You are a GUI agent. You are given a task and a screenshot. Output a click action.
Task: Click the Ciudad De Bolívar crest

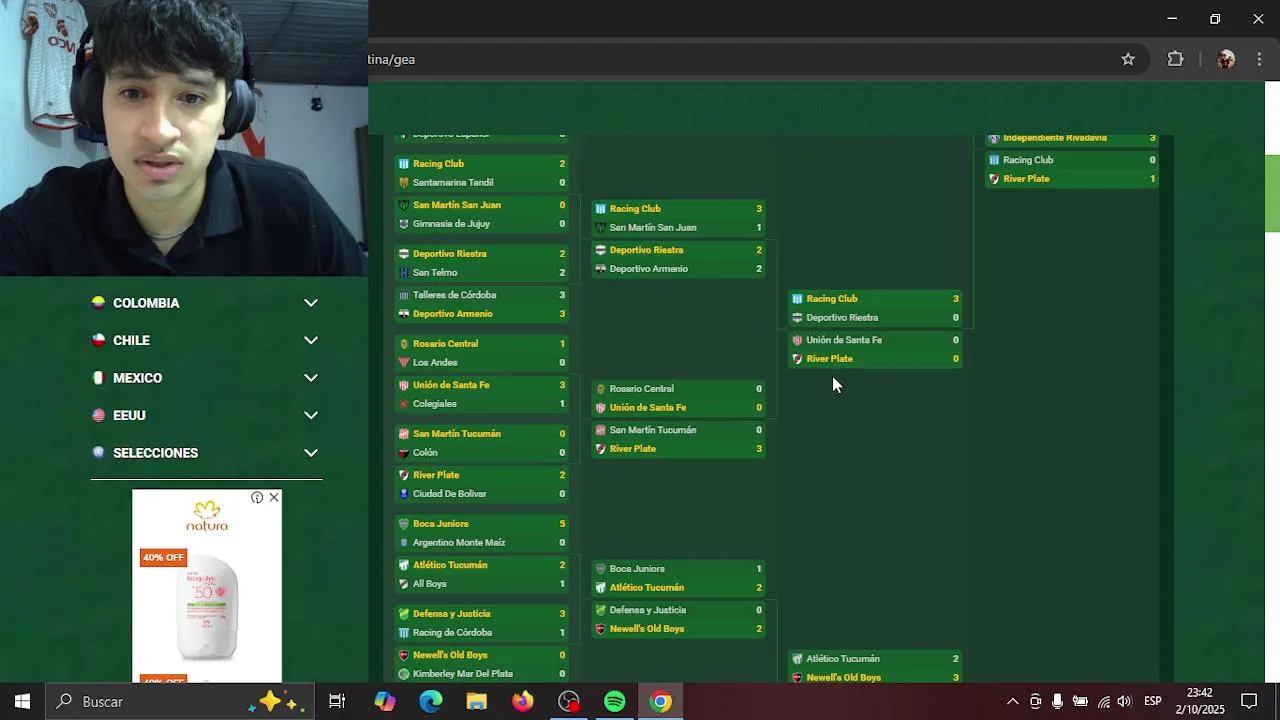coord(404,494)
